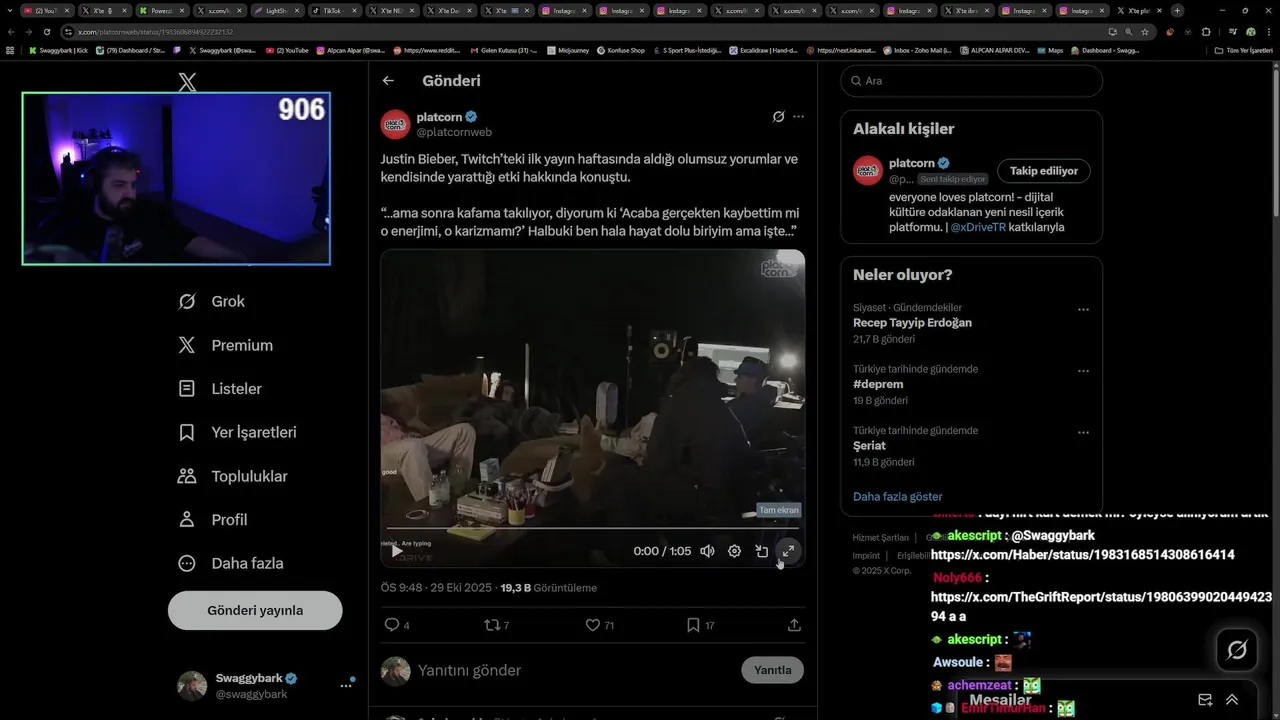Click Daha fazla göster under trends
1280x720 pixels.
click(897, 496)
